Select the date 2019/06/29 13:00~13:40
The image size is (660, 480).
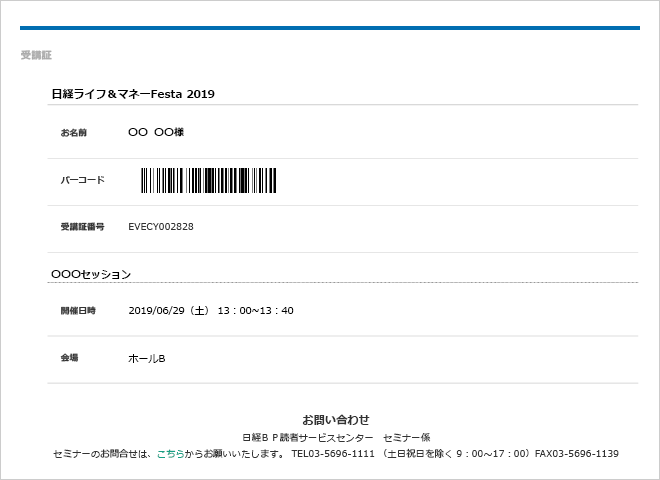[211, 310]
